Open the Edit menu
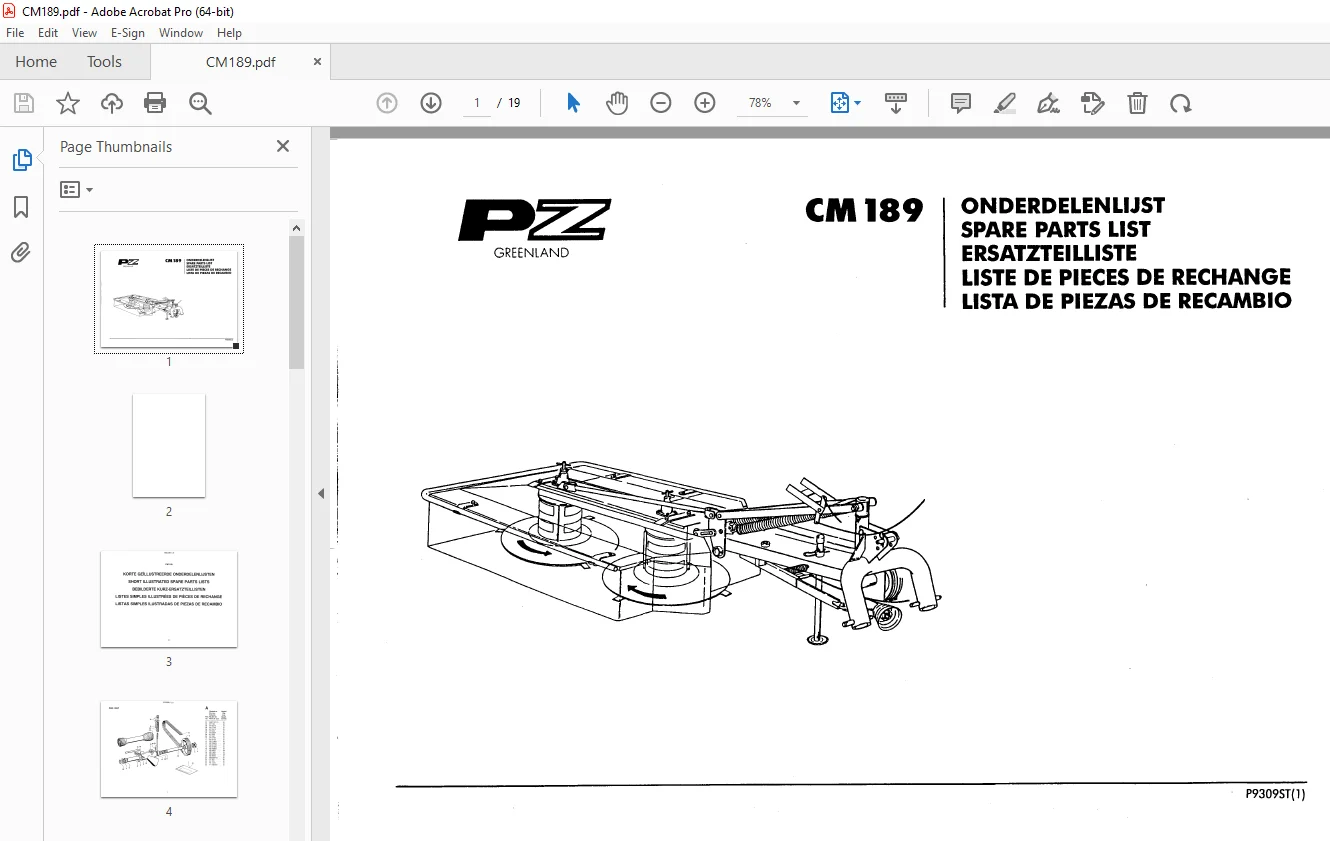Image resolution: width=1330 pixels, height=841 pixels. pyautogui.click(x=48, y=33)
